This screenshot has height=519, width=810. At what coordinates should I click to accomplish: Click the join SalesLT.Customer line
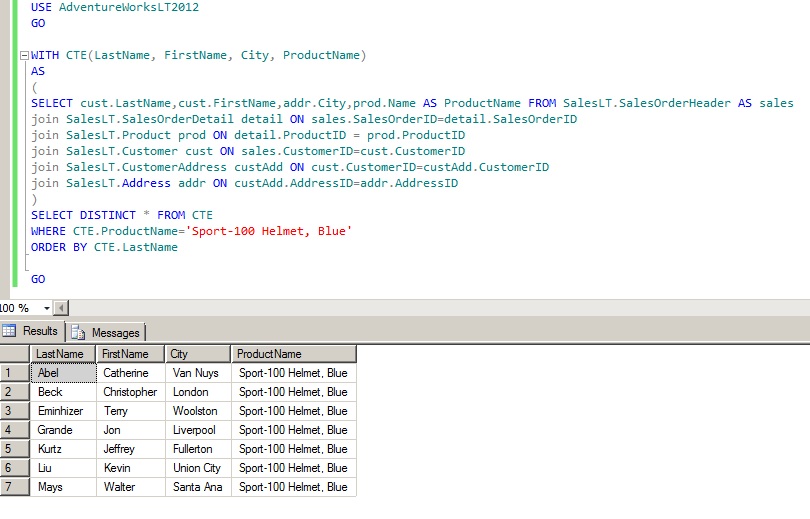click(248, 151)
